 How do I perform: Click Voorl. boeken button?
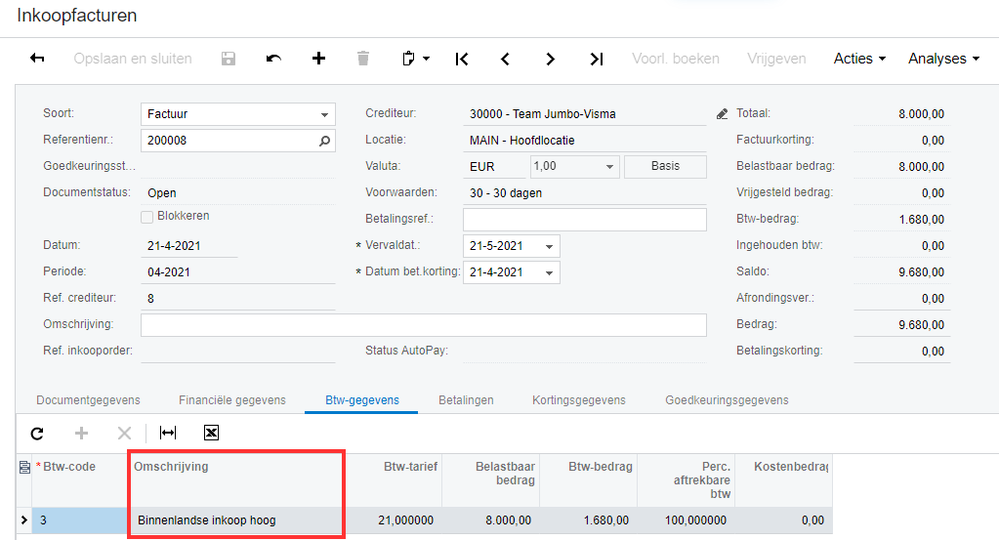(x=675, y=59)
